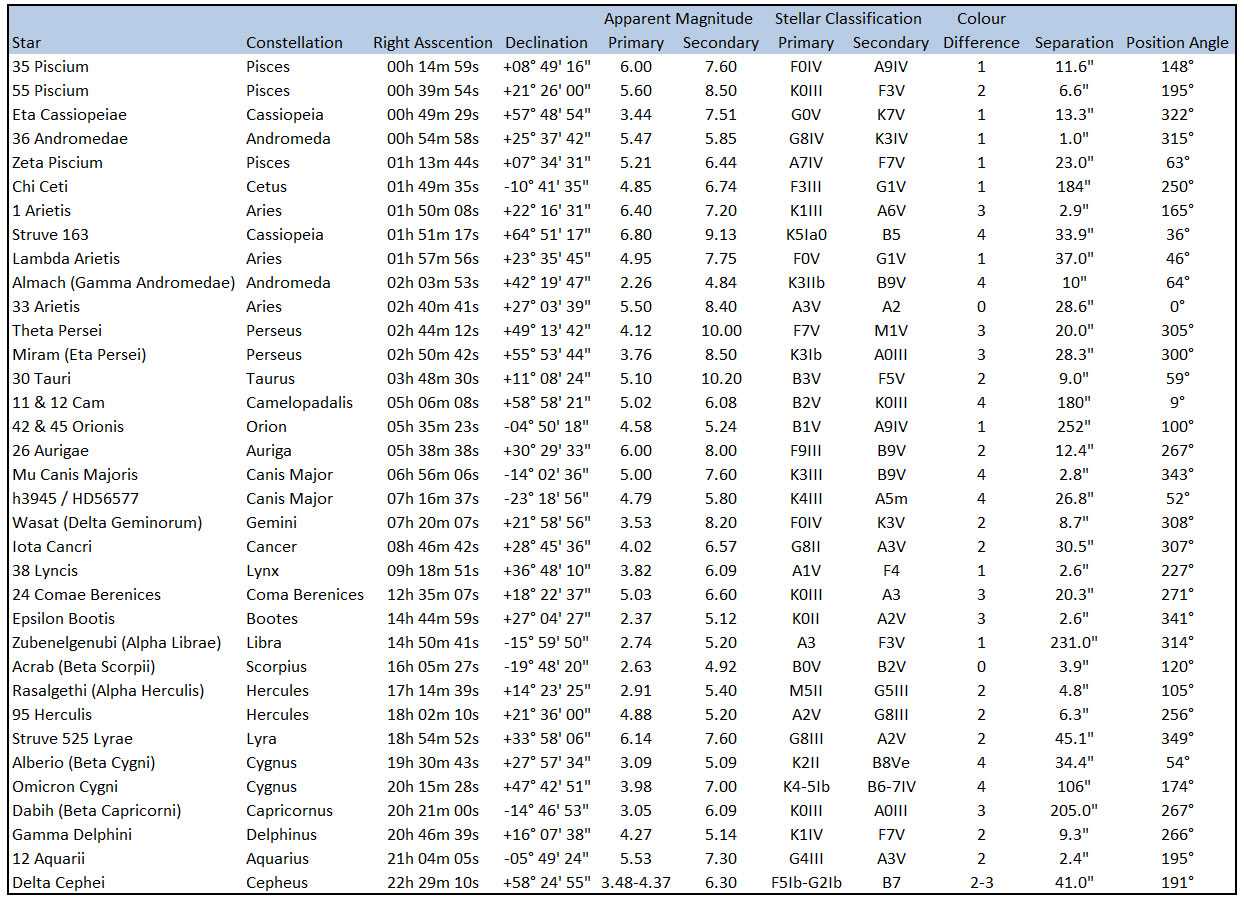Viewport: 1244px width, 903px height.
Task: Select the 'Chi Ceti' cell
Action: [x=40, y=187]
